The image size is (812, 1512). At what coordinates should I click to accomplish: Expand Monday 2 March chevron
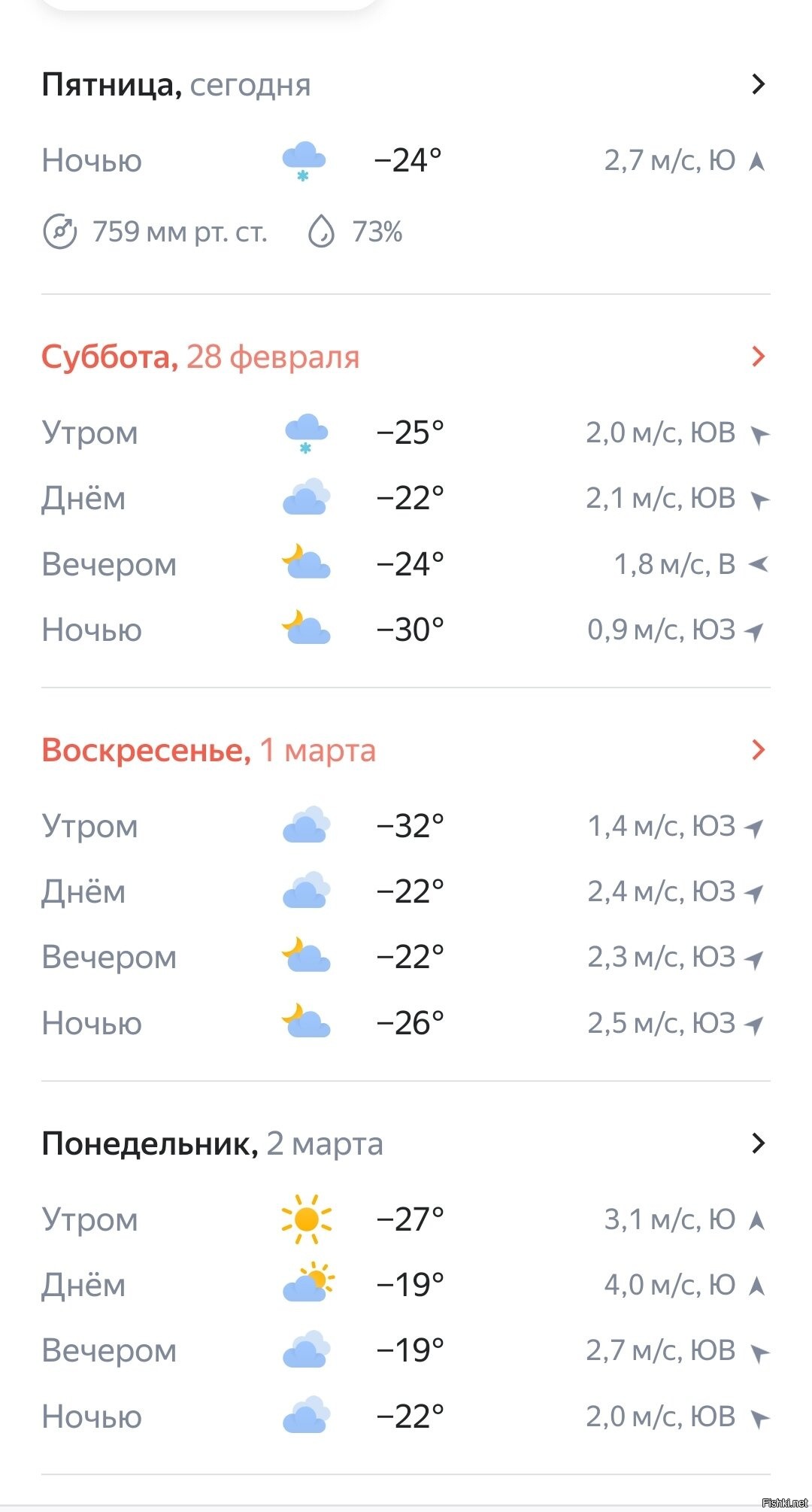tap(758, 1143)
